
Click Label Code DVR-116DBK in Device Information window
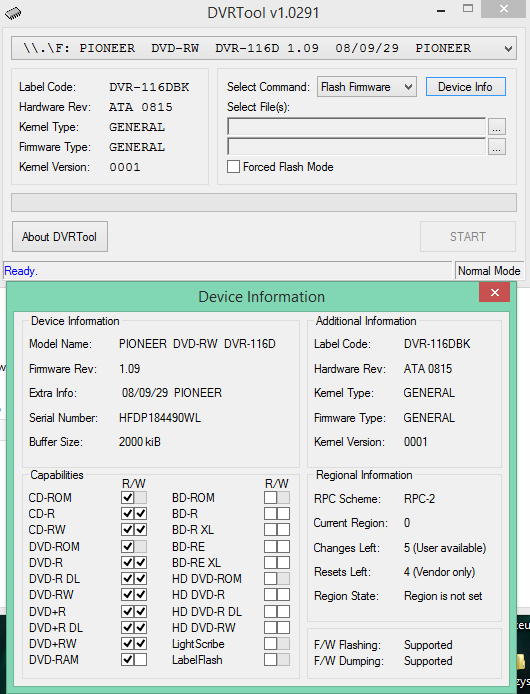coord(437,344)
